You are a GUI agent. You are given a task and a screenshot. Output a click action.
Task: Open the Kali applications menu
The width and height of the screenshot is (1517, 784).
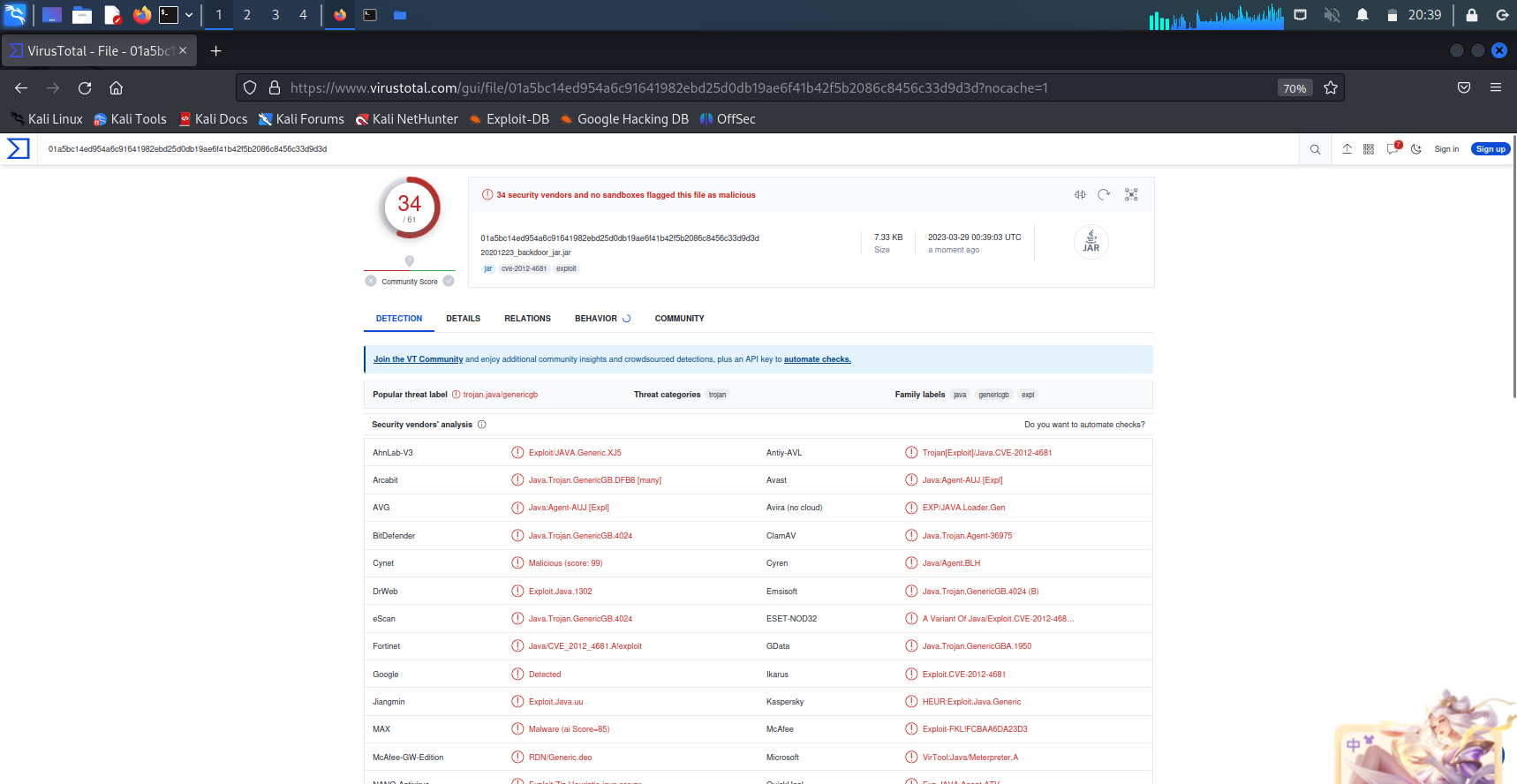15,15
